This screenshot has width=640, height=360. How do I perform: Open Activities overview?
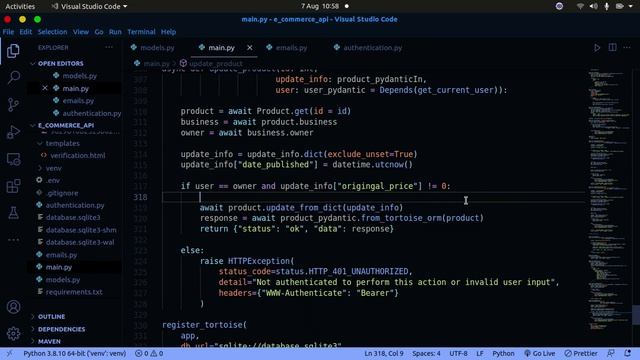(20, 6)
